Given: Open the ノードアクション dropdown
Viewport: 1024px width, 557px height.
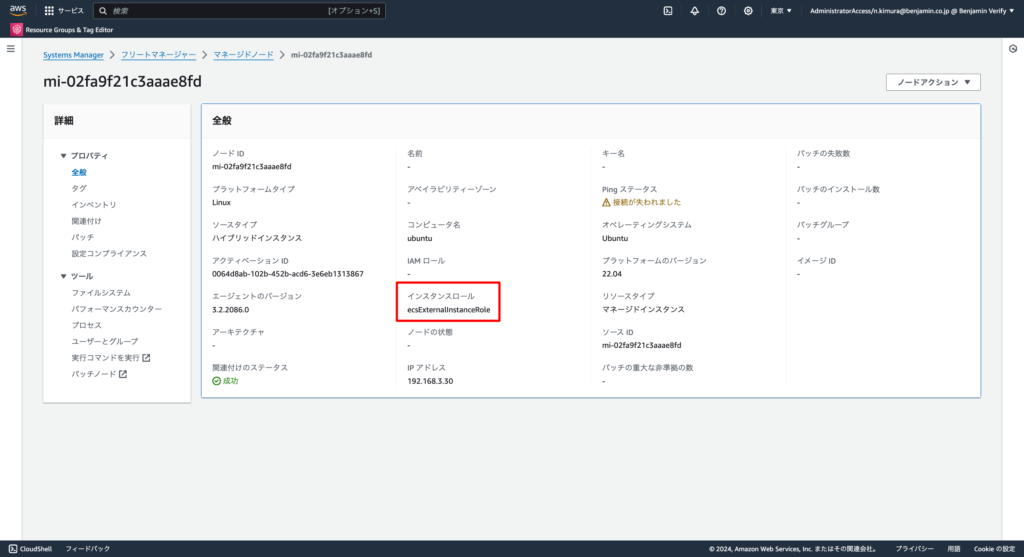Looking at the screenshot, I should pyautogui.click(x=933, y=82).
